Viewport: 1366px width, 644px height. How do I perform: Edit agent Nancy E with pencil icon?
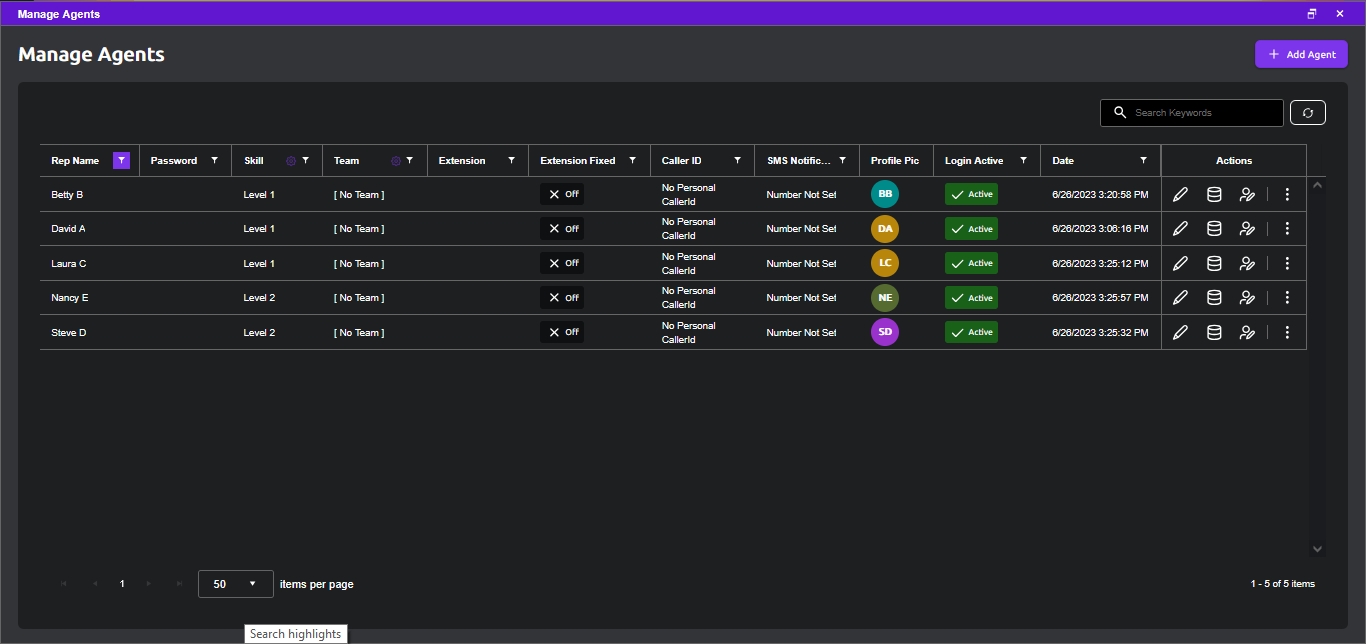[x=1180, y=298]
